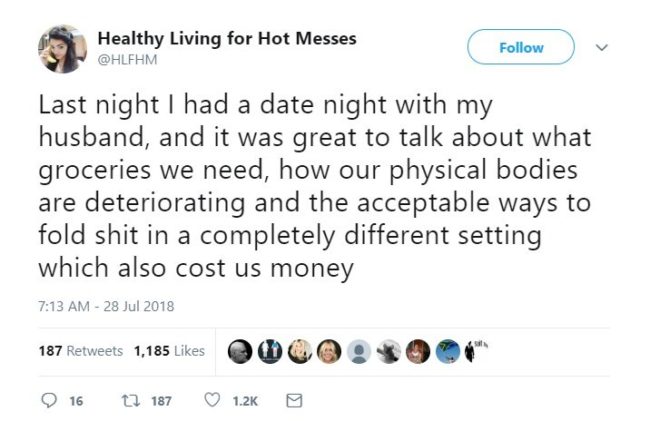Click the sixth avatar in the likers row
The height and width of the screenshot is (421, 650).
388,351
